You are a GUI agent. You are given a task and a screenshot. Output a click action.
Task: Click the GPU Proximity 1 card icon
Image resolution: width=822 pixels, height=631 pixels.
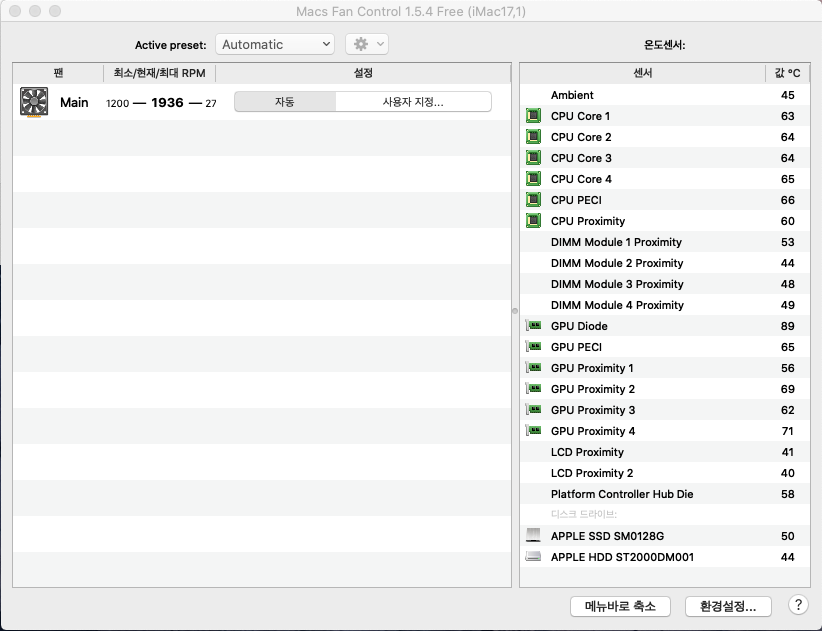[x=533, y=368]
